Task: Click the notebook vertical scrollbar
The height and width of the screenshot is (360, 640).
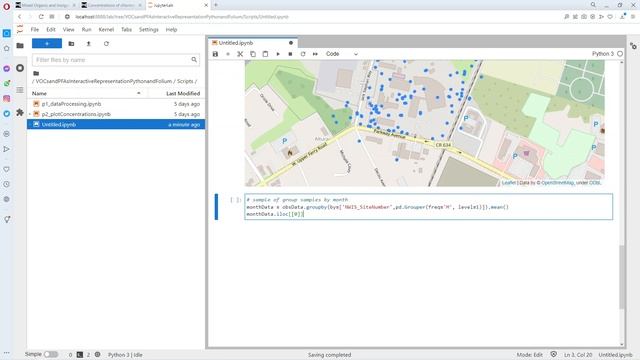Action: pos(622,277)
